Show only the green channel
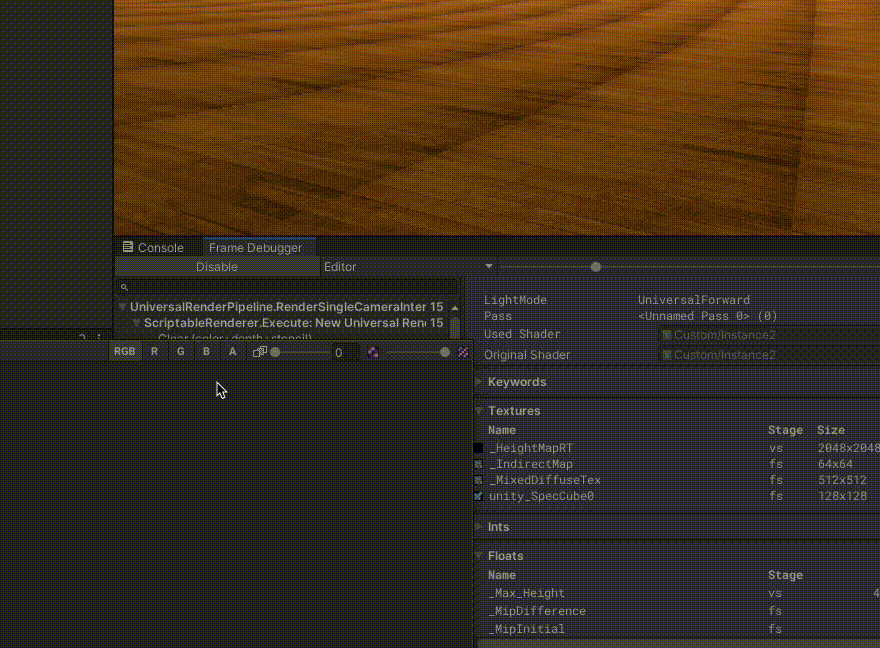 [x=180, y=351]
